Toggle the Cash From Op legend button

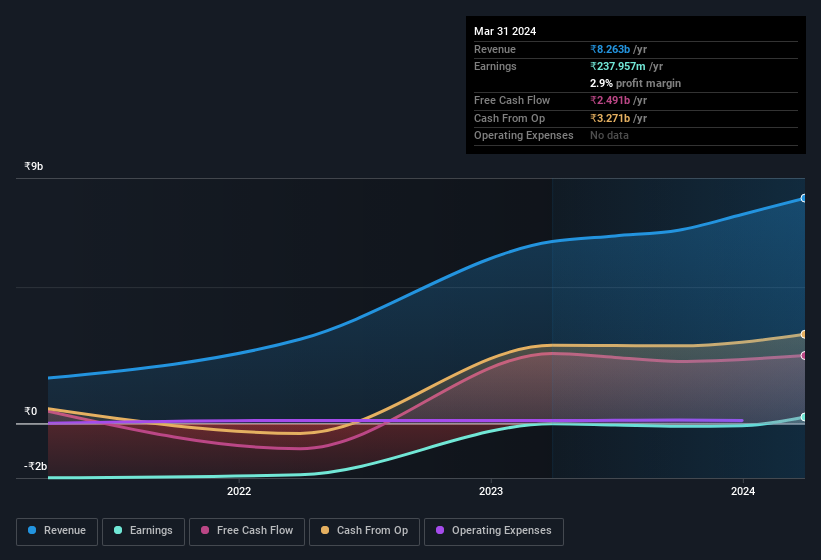pyautogui.click(x=364, y=531)
